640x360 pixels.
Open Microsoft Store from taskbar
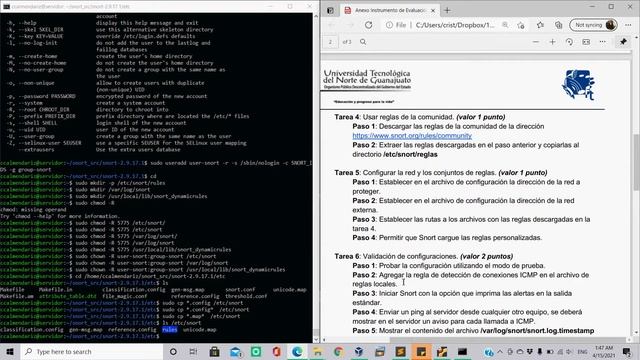click(214, 351)
